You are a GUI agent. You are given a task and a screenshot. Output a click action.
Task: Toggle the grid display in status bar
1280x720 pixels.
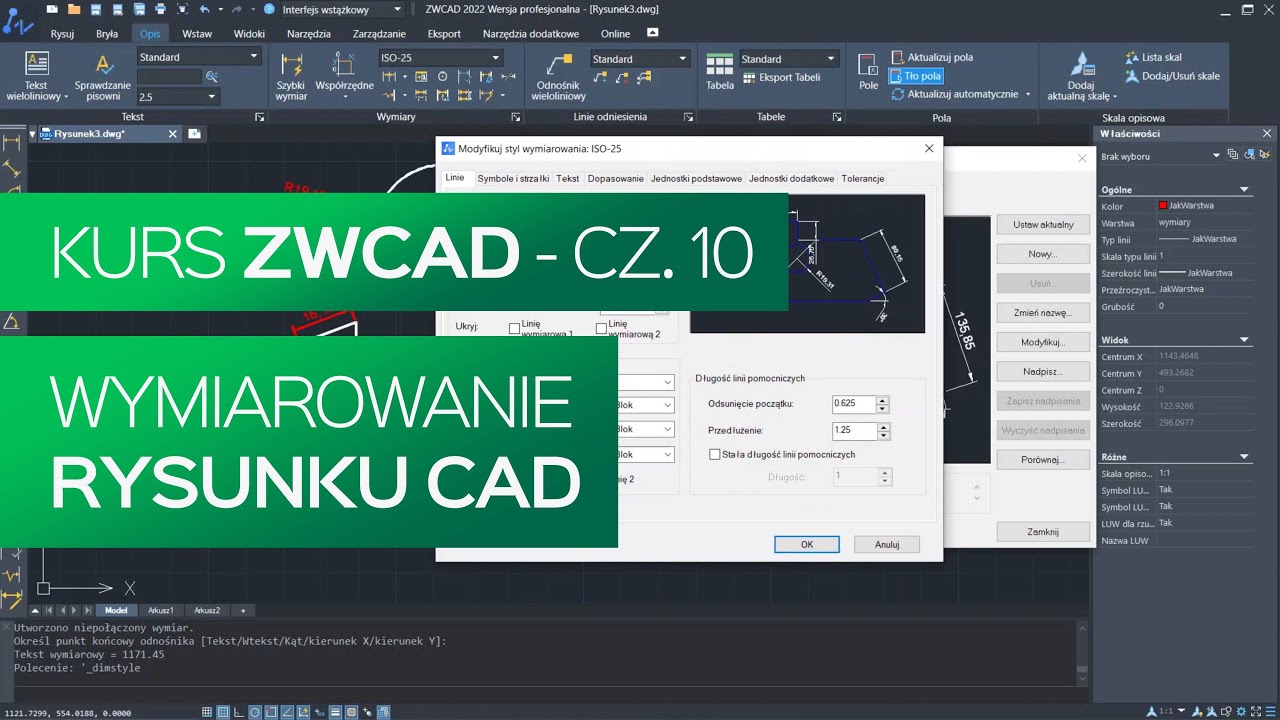[222, 712]
